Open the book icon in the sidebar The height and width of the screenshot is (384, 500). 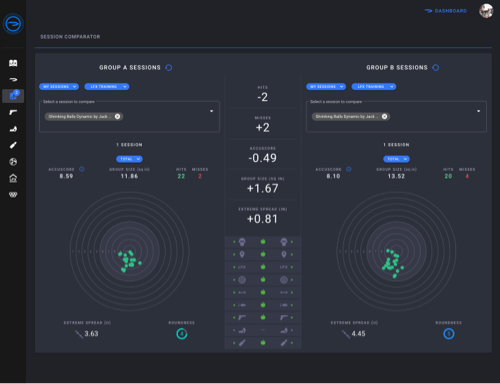click(13, 63)
